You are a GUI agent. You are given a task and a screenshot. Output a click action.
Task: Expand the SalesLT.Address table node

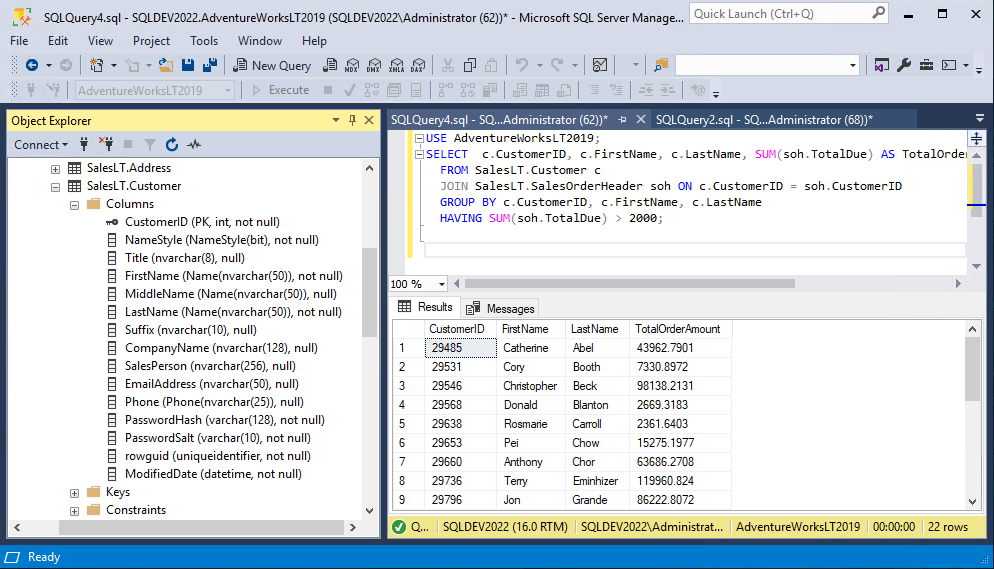click(x=56, y=169)
